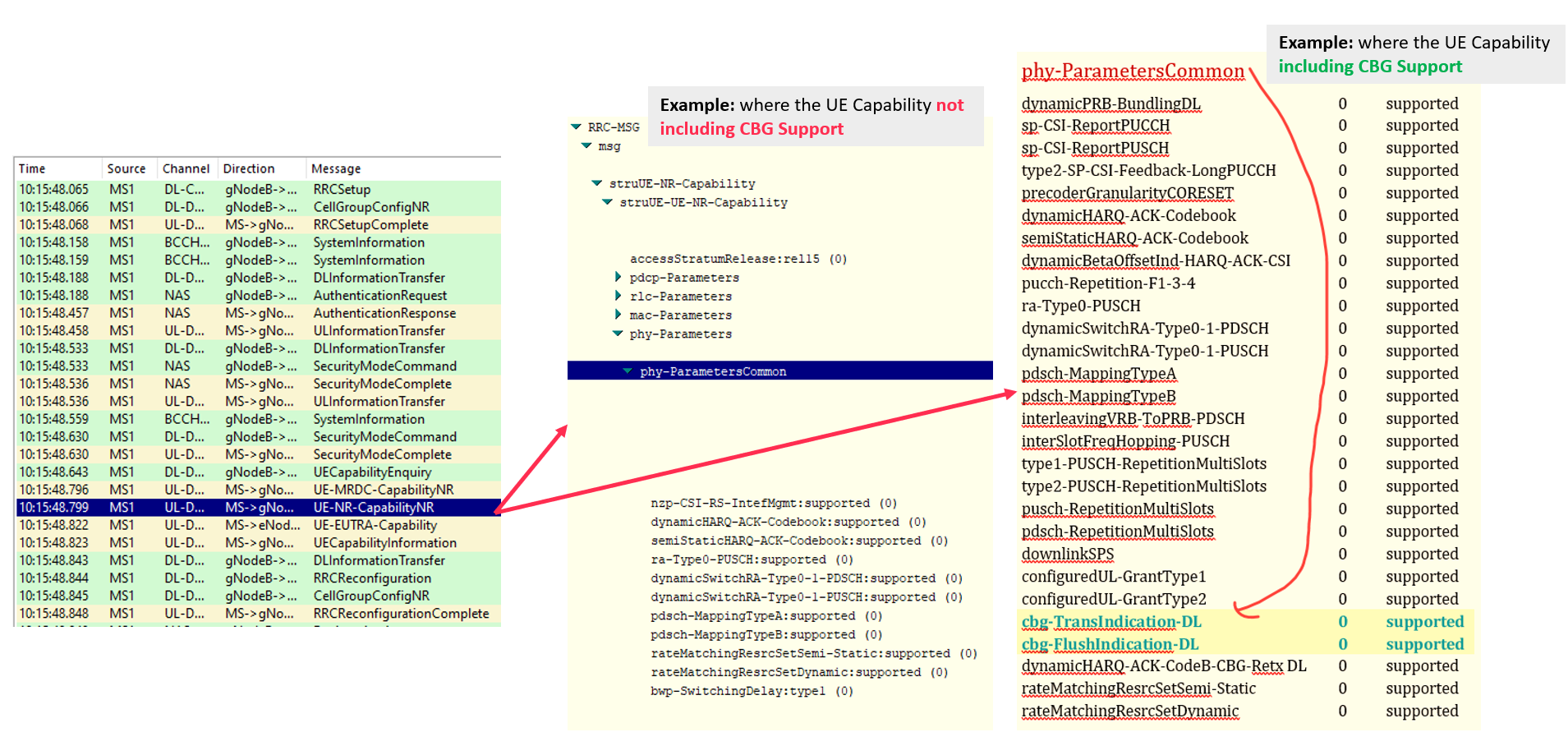Image resolution: width=1568 pixels, height=746 pixels.
Task: Select the 10:15:48.533 SecurityModeCommand NAS row
Action: 258,366
